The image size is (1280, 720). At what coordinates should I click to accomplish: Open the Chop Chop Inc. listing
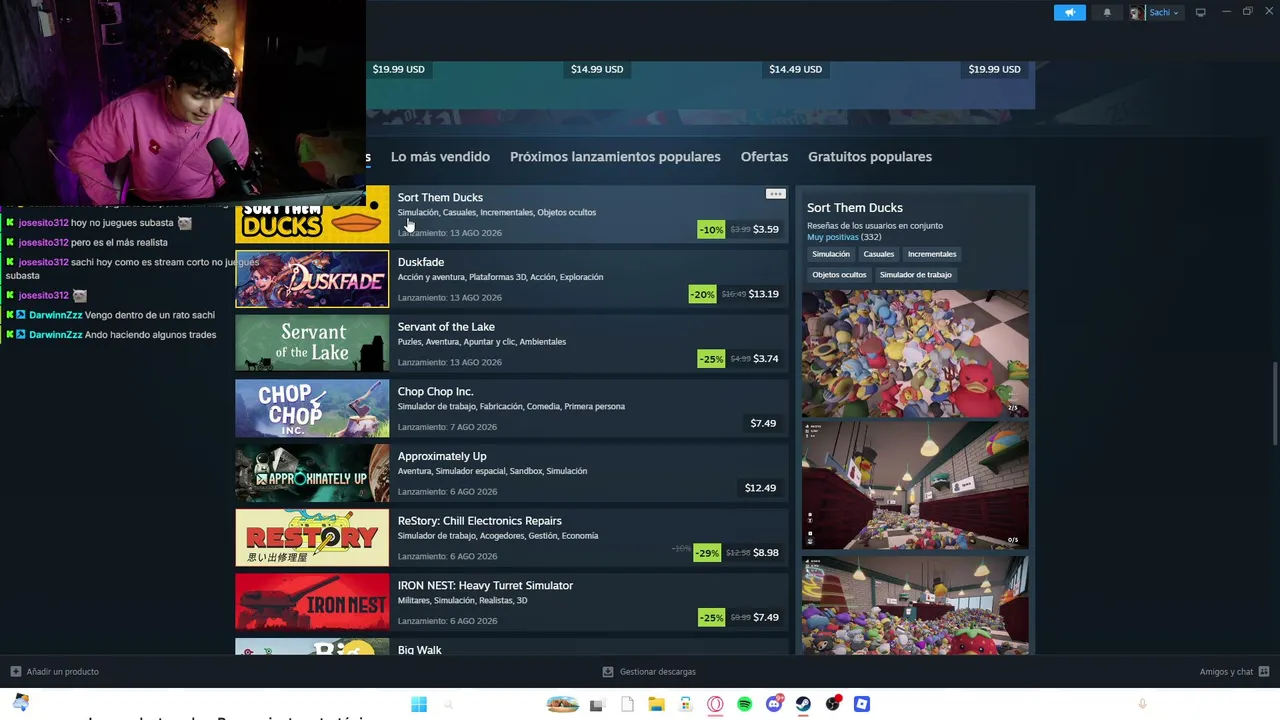(x=512, y=408)
